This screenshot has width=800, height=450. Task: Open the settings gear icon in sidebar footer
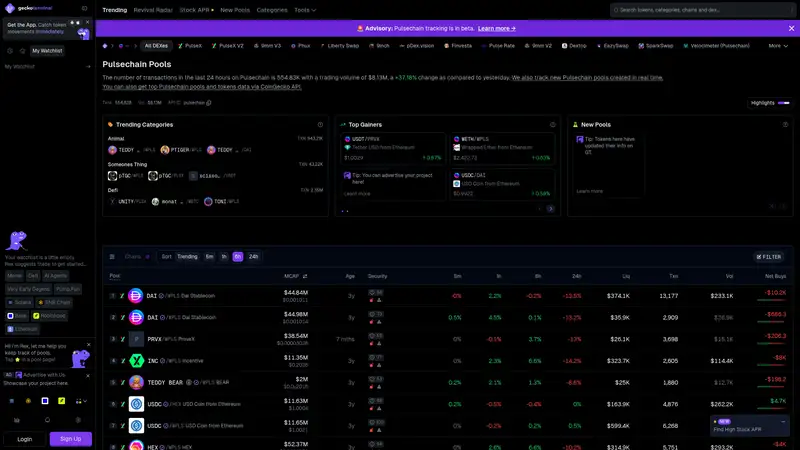(x=78, y=420)
